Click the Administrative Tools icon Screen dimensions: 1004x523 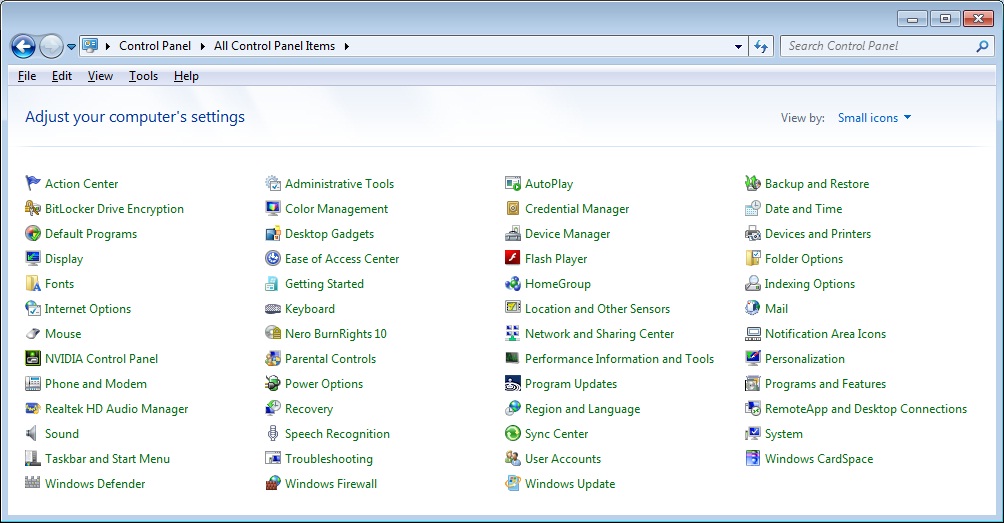pyautogui.click(x=273, y=184)
